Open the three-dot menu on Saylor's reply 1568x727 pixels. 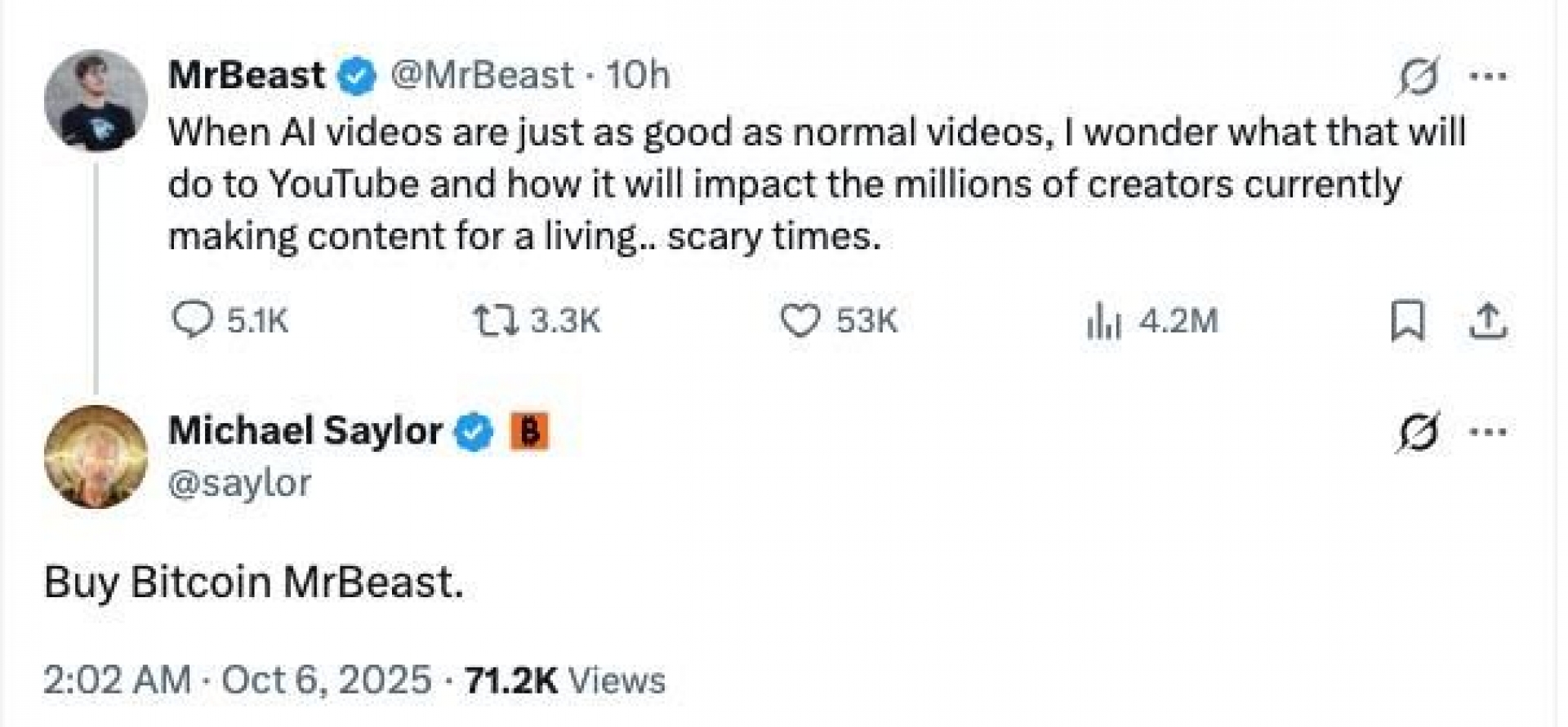click(1487, 431)
